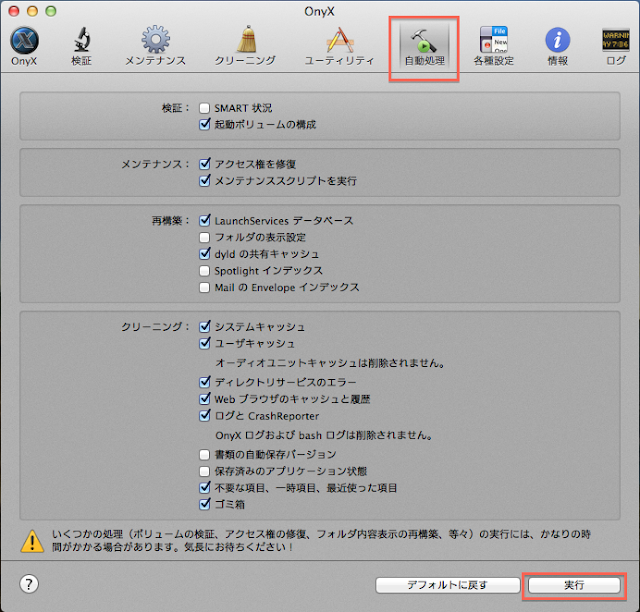Click the OnyX ログおよび bash ログ note
This screenshot has height=612, width=640.
coord(324,435)
